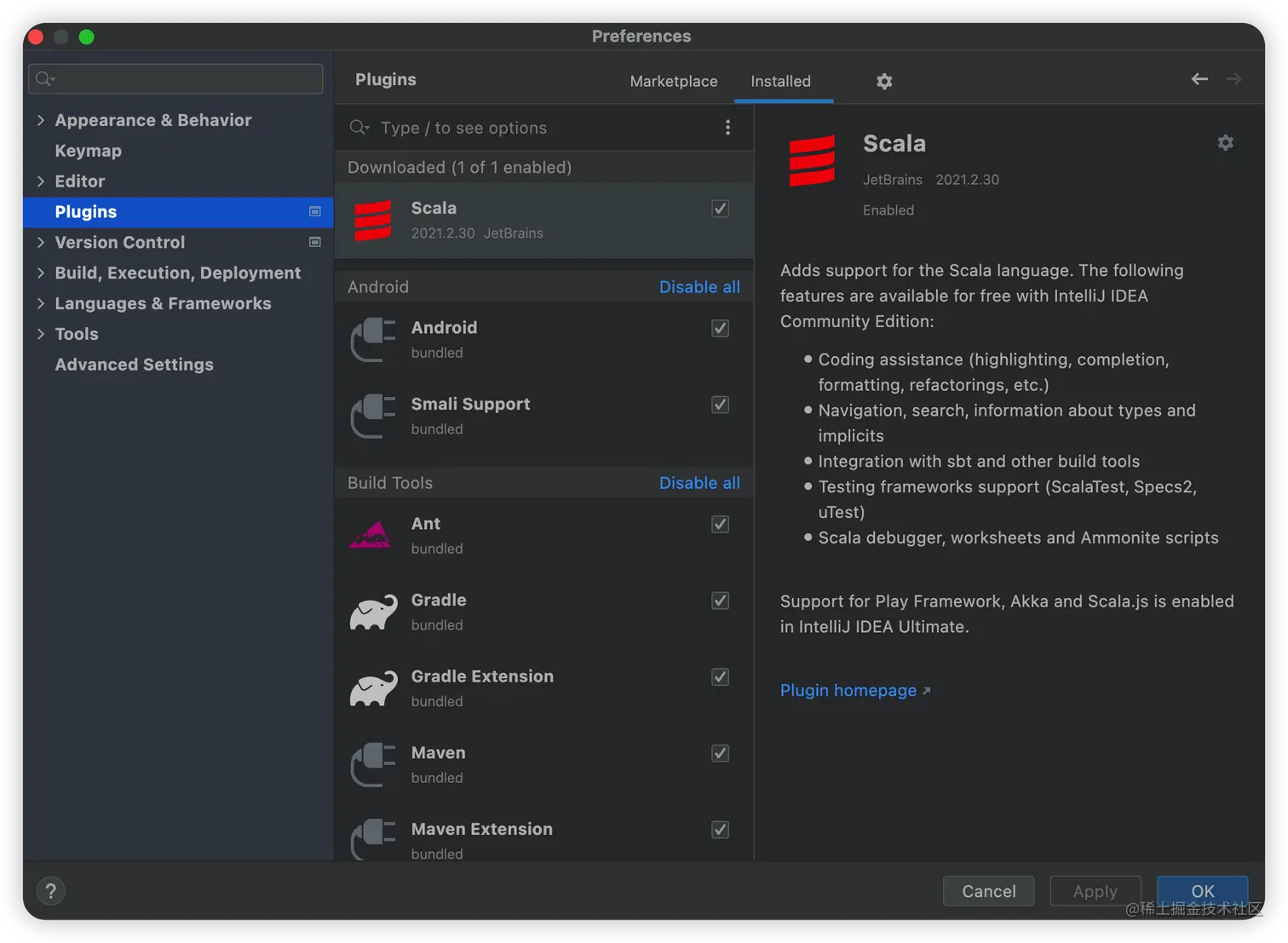Uncheck the Android plugin checkbox
This screenshot has height=943, width=1288.
click(720, 328)
